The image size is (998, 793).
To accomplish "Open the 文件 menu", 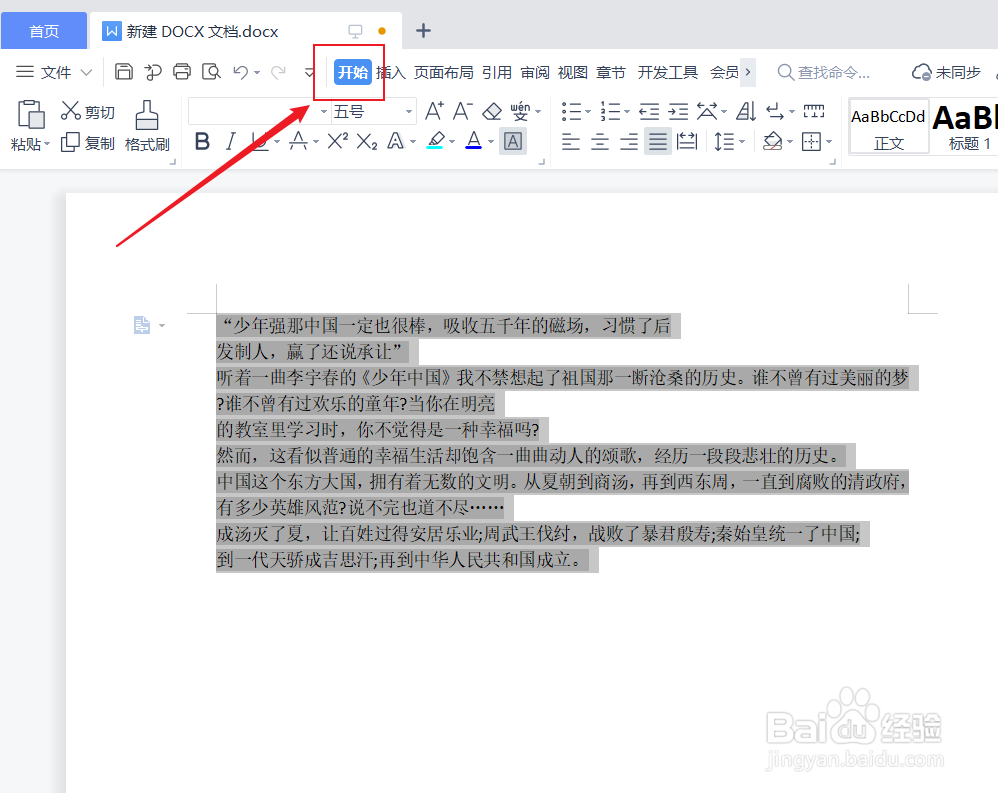I will click(x=55, y=71).
